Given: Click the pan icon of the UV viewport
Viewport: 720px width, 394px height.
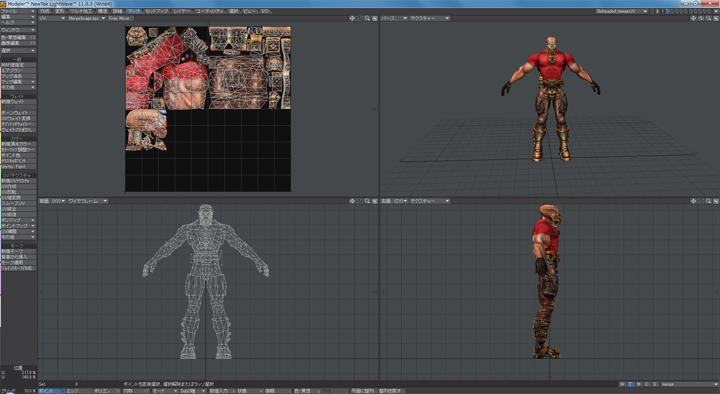Looking at the screenshot, I should coord(352,18).
